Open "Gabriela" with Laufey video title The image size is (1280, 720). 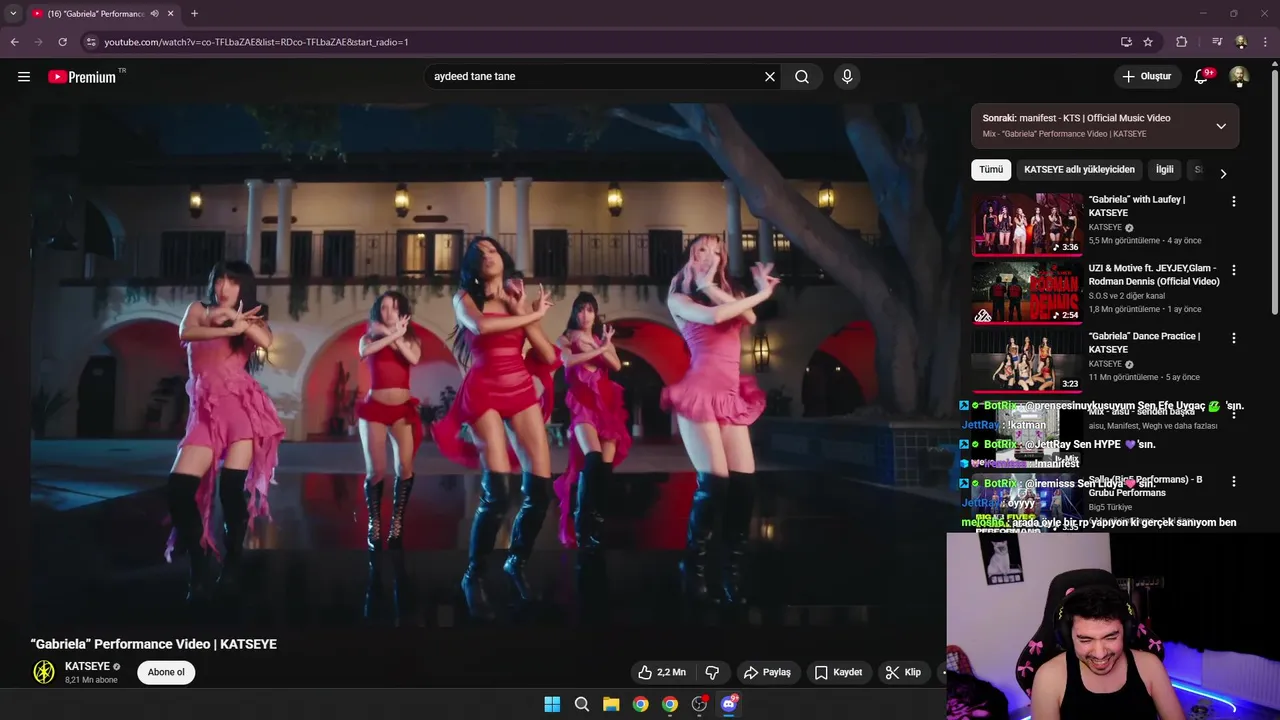click(x=1137, y=206)
